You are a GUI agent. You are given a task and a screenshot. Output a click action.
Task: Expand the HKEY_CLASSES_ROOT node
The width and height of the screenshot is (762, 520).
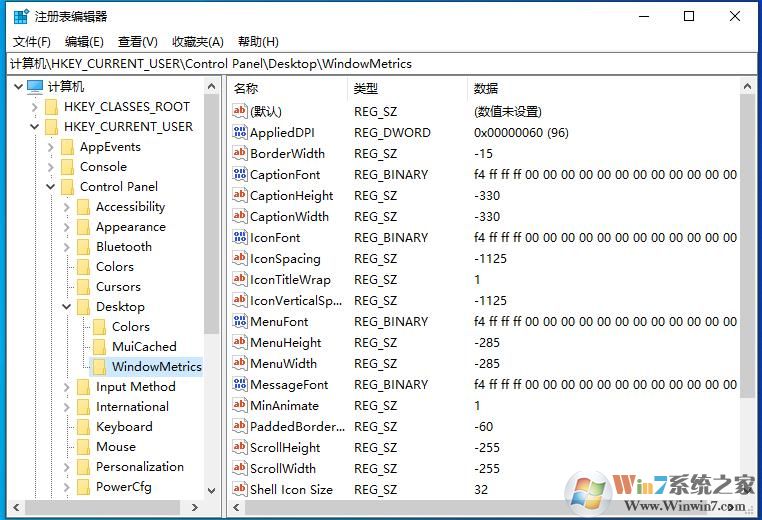click(35, 107)
